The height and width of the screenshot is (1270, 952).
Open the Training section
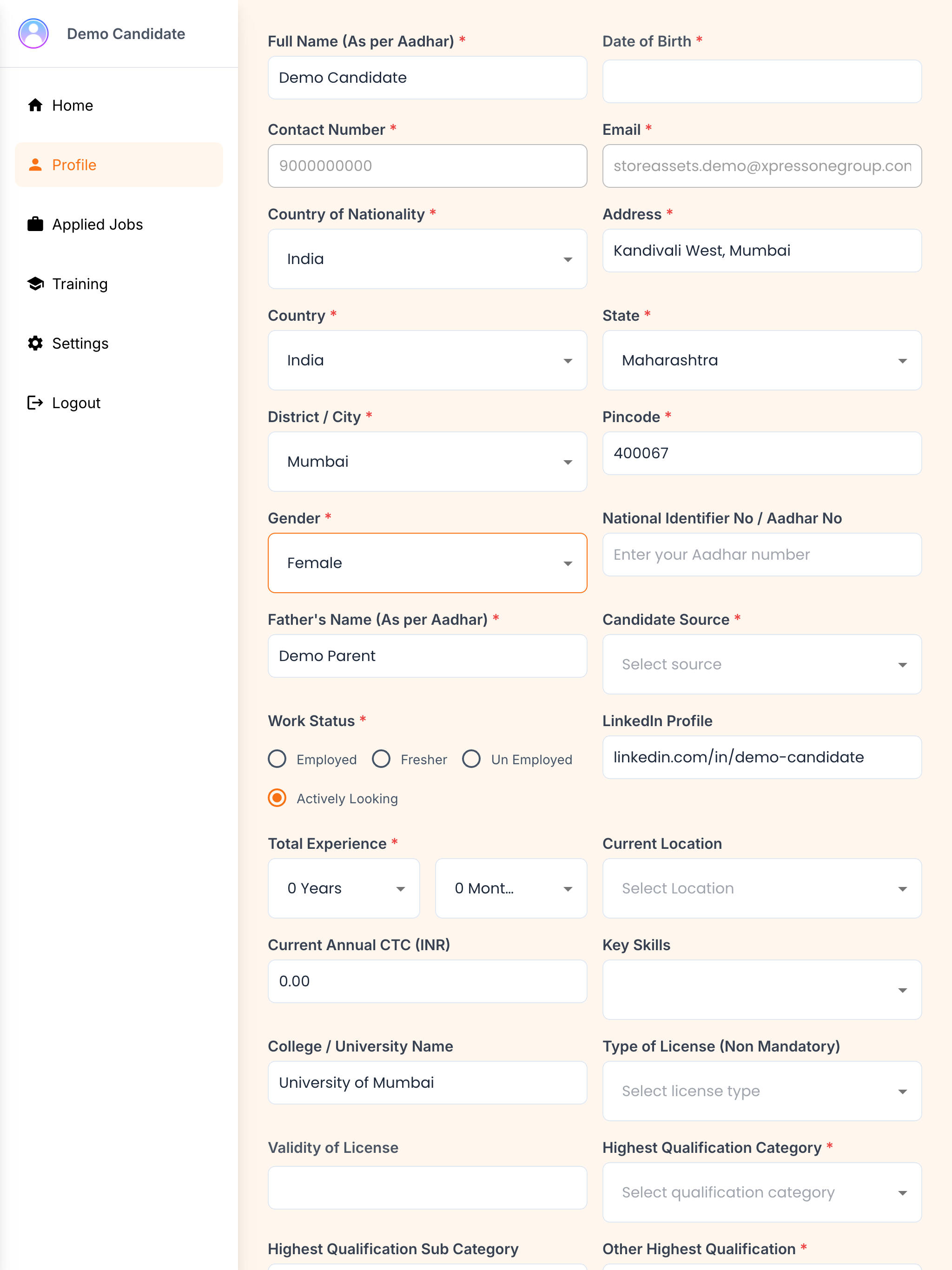tap(119, 284)
